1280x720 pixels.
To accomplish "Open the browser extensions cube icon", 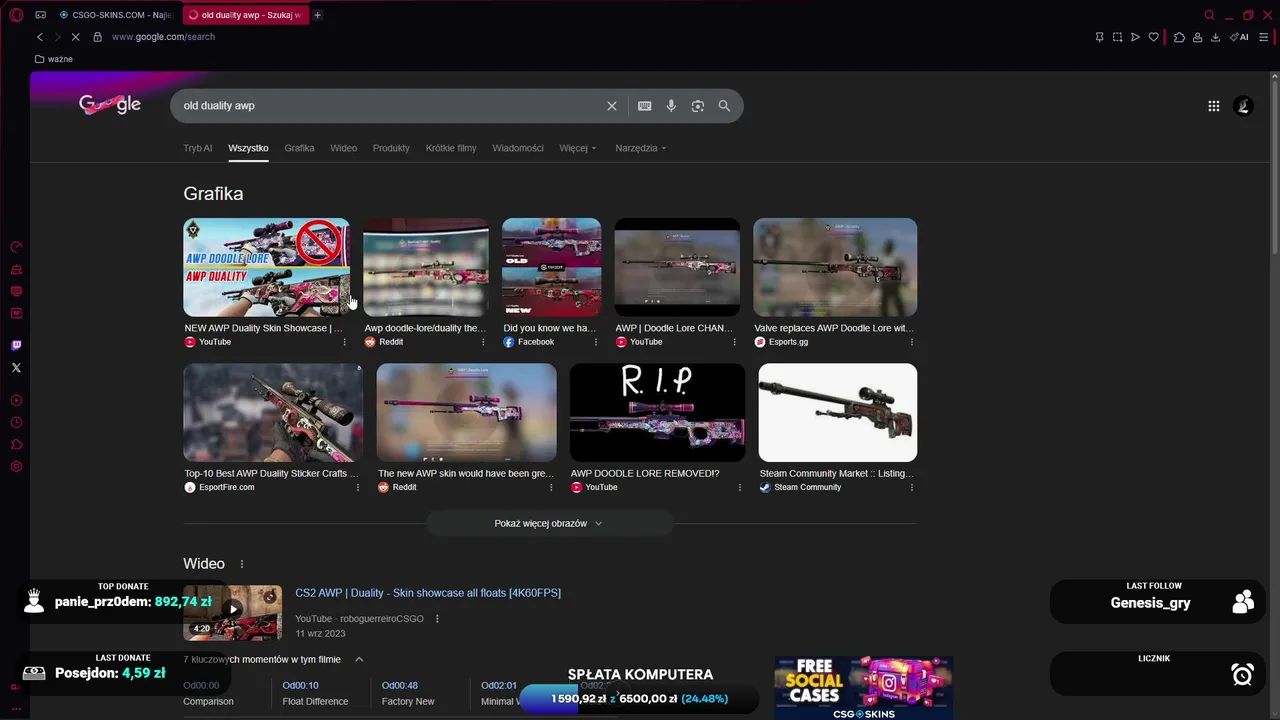I will [1179, 37].
